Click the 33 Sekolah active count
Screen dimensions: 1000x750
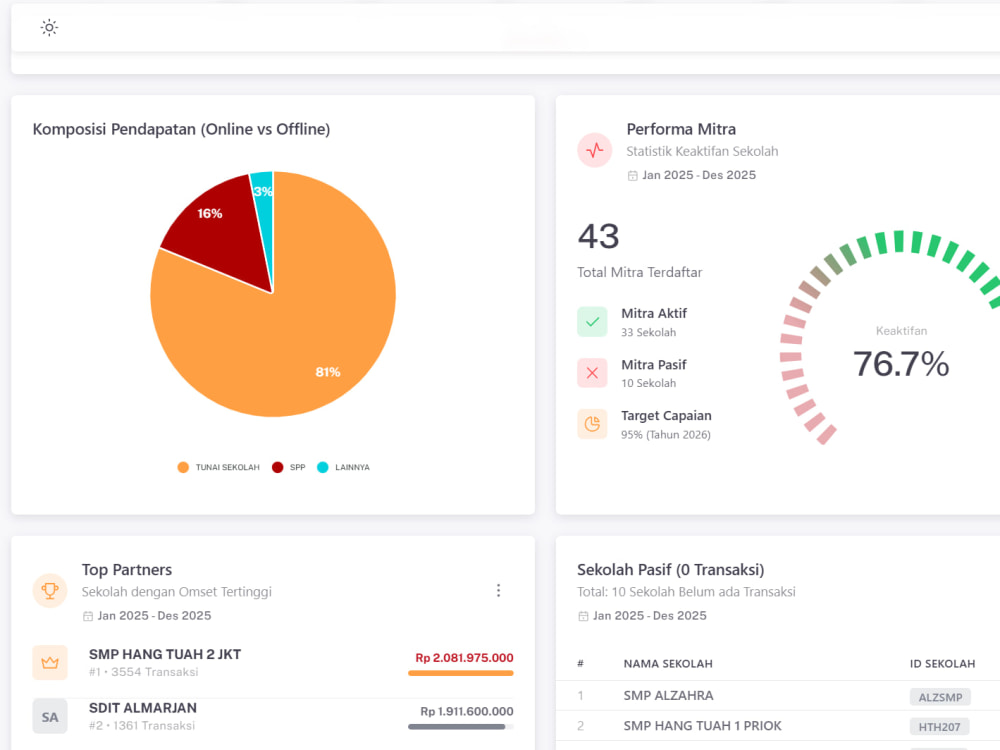(x=649, y=332)
